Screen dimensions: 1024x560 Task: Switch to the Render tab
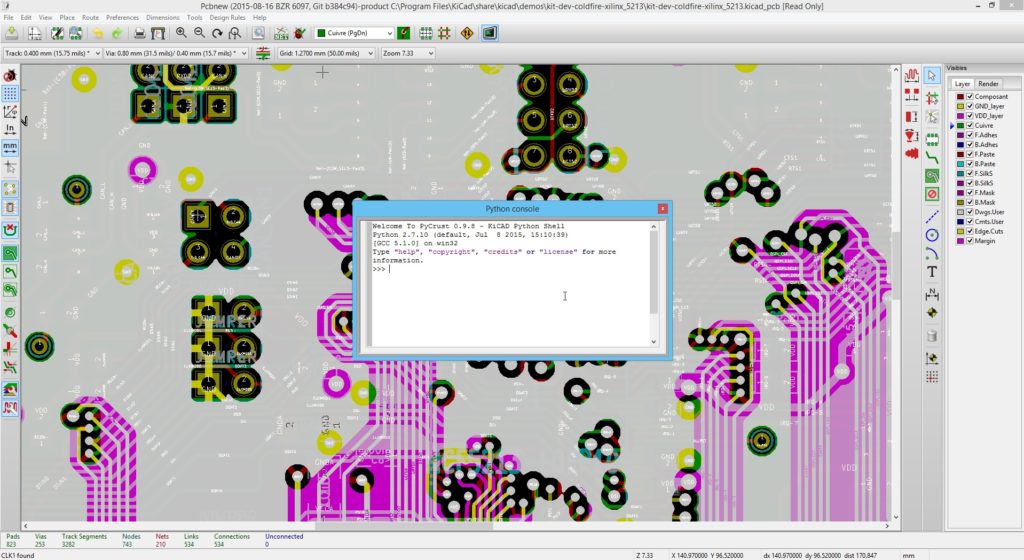[988, 84]
